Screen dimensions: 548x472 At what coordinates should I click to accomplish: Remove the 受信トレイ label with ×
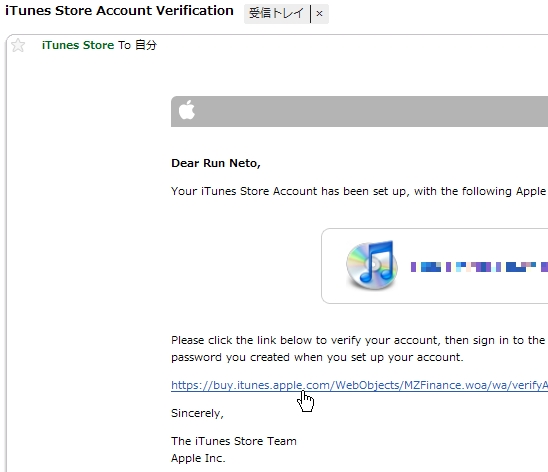319,14
